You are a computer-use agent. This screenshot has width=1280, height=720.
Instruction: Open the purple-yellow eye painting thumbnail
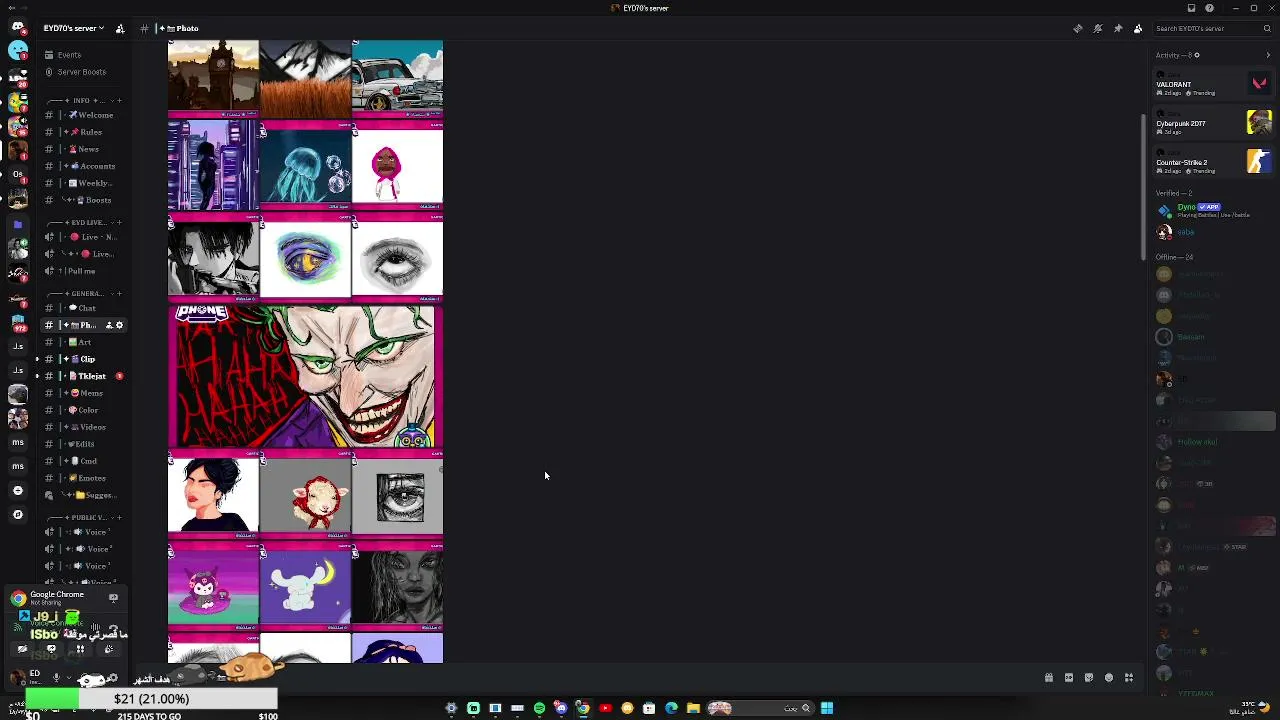click(x=305, y=259)
